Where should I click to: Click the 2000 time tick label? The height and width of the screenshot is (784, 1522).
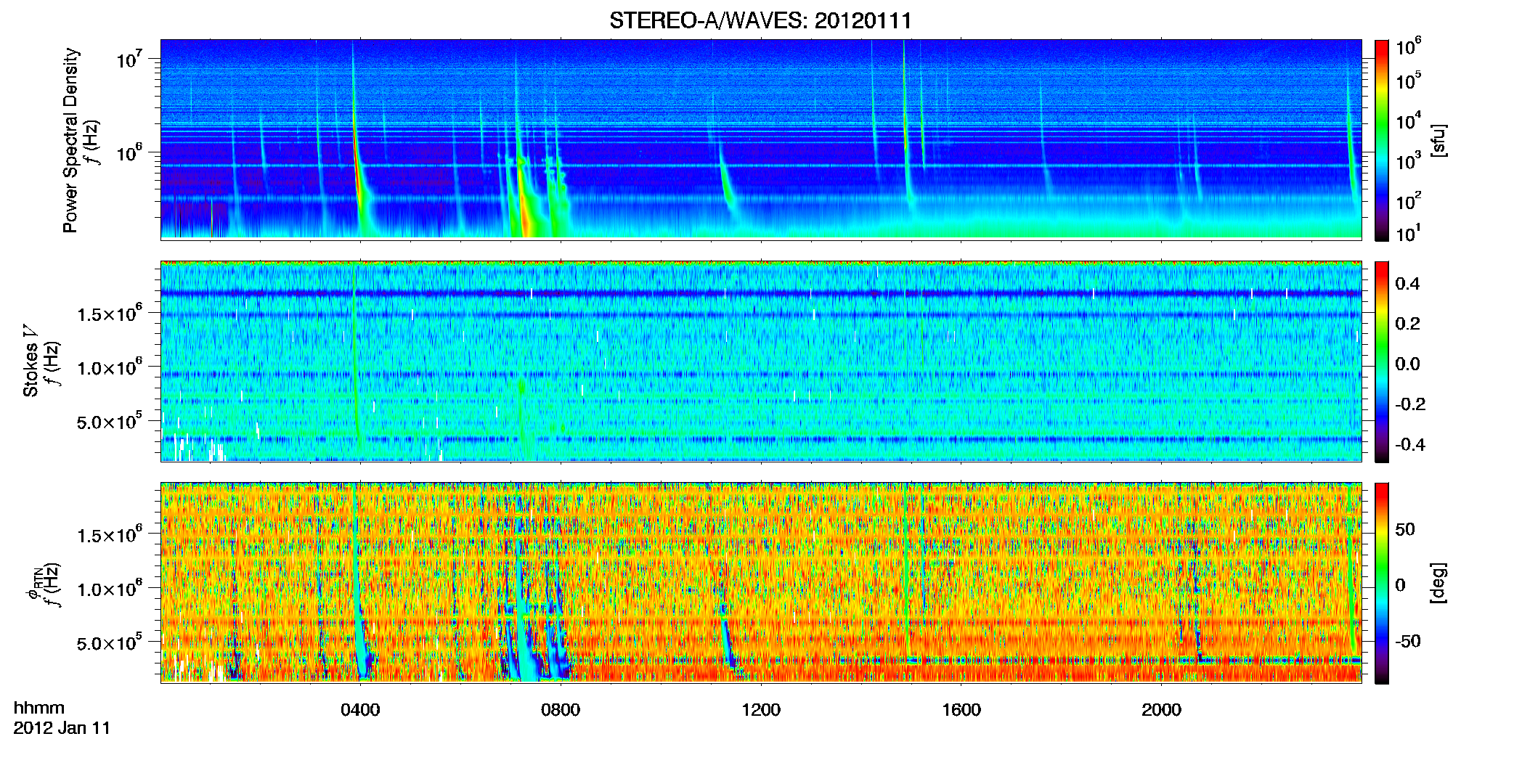tap(1161, 710)
